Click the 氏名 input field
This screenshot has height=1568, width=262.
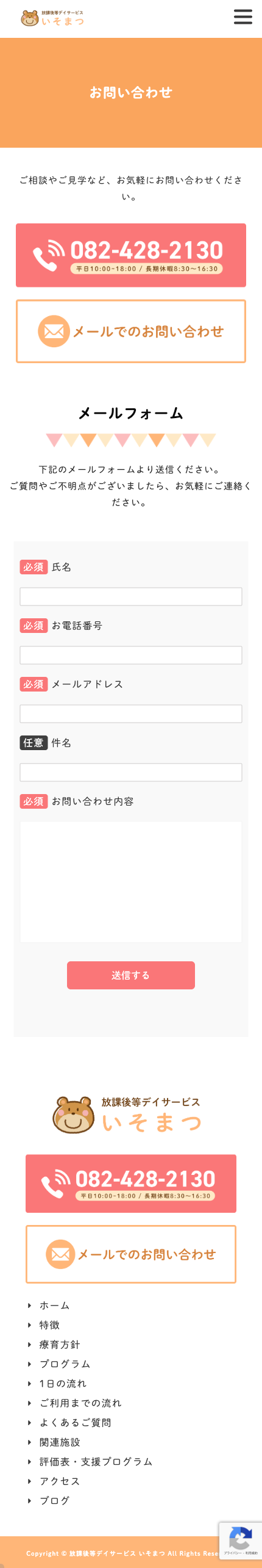(131, 596)
